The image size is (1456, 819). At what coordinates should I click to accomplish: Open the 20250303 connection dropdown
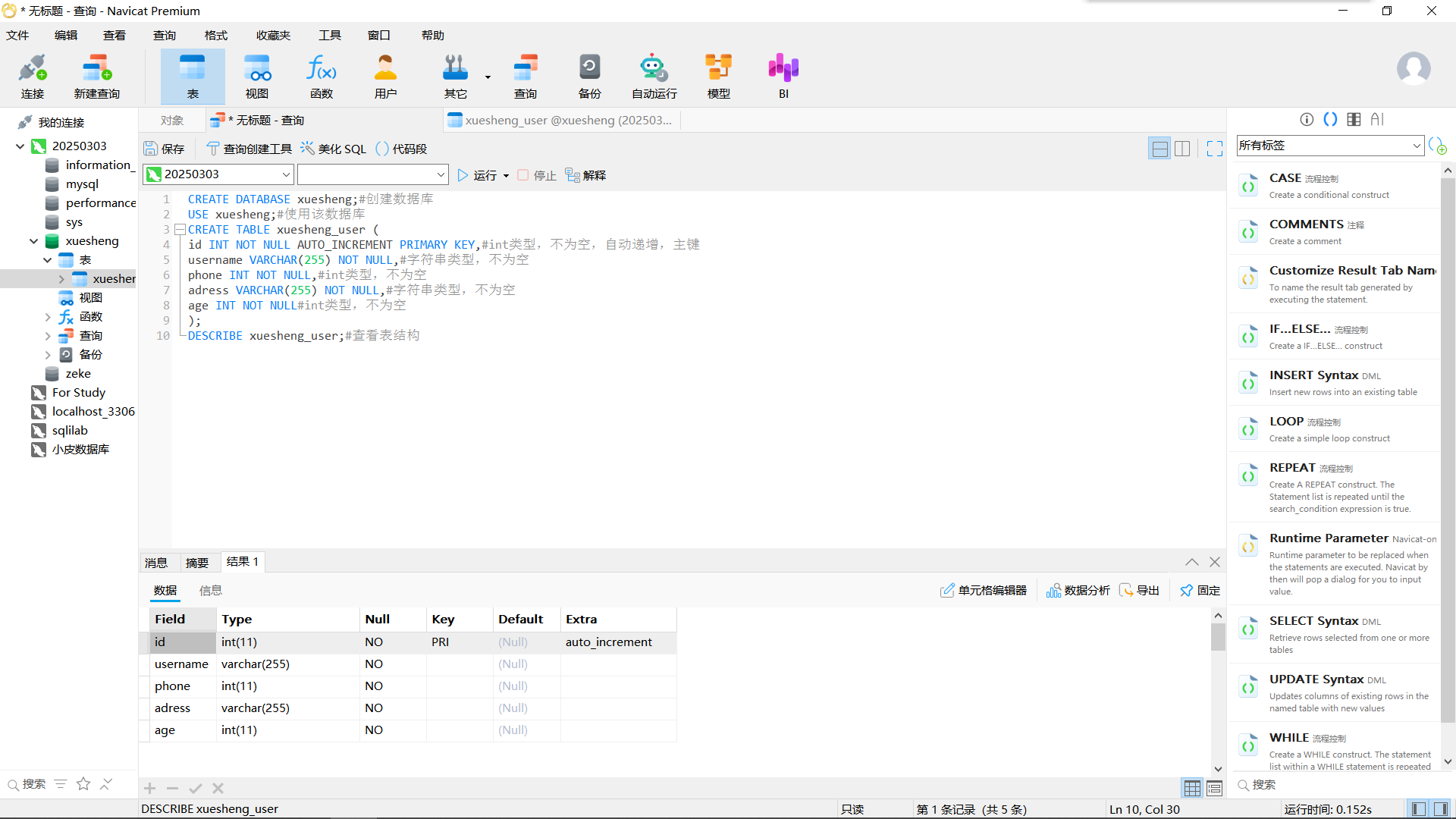(x=286, y=174)
